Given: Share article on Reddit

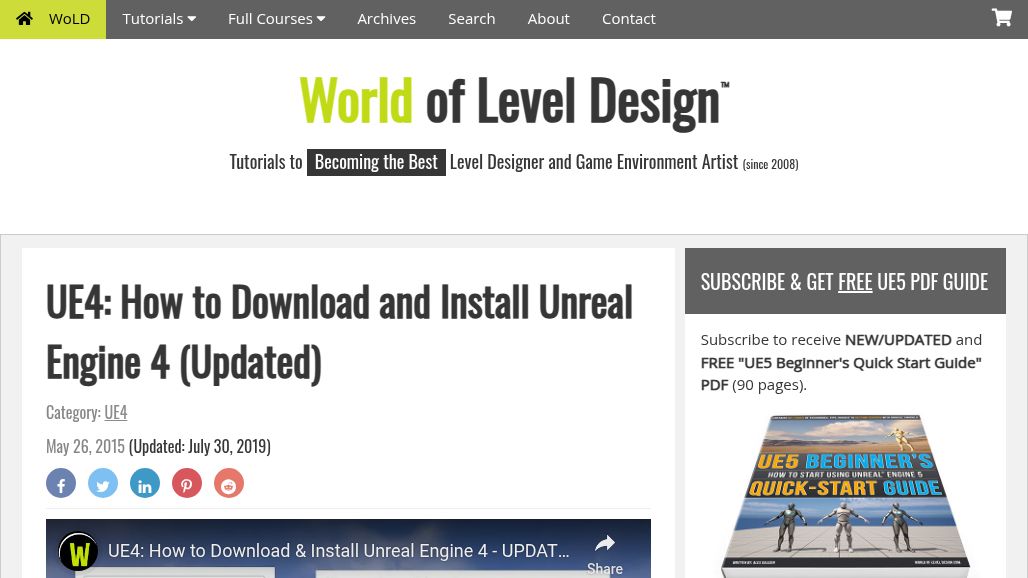Looking at the screenshot, I should coord(229,484).
